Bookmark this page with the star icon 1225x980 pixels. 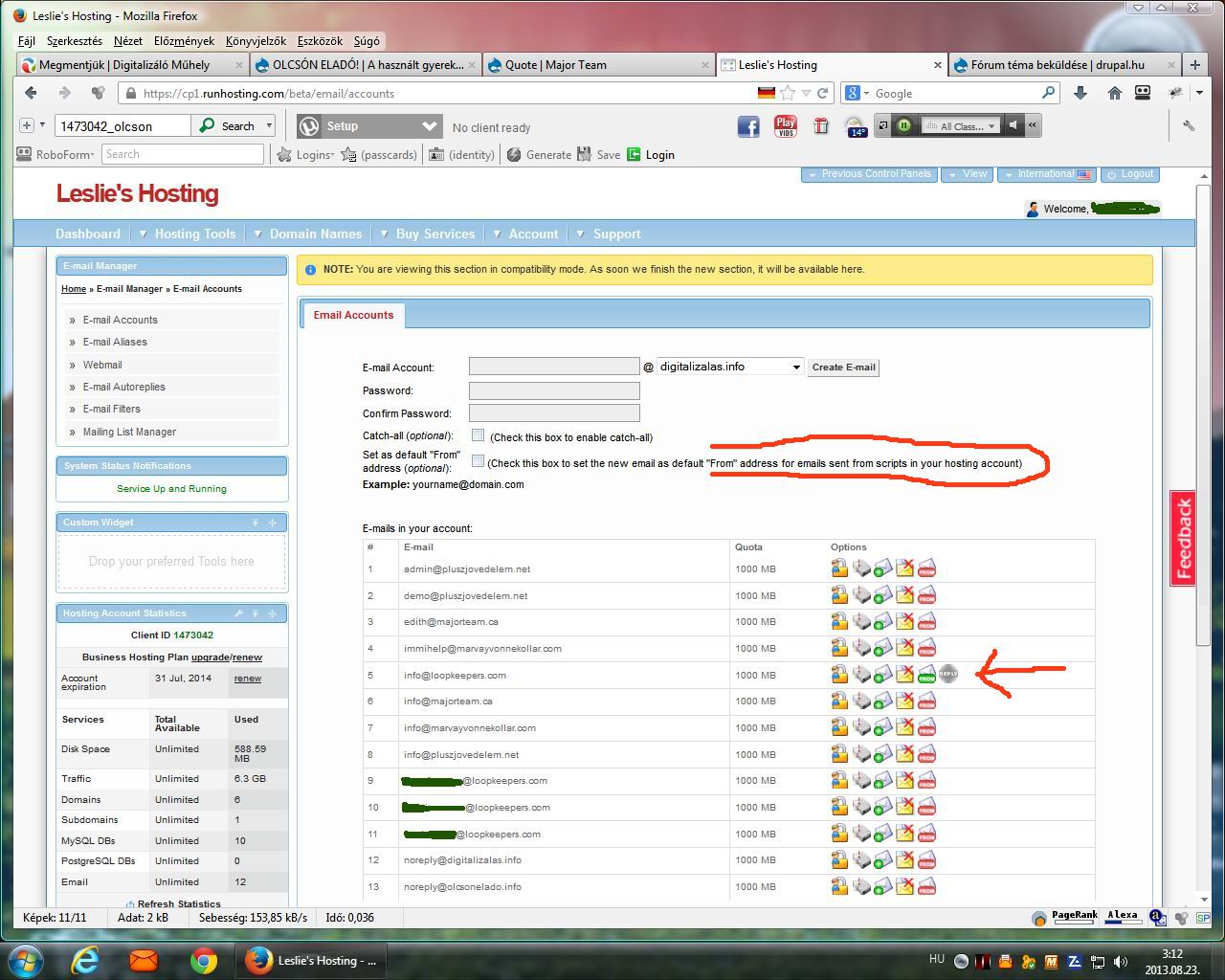(788, 93)
